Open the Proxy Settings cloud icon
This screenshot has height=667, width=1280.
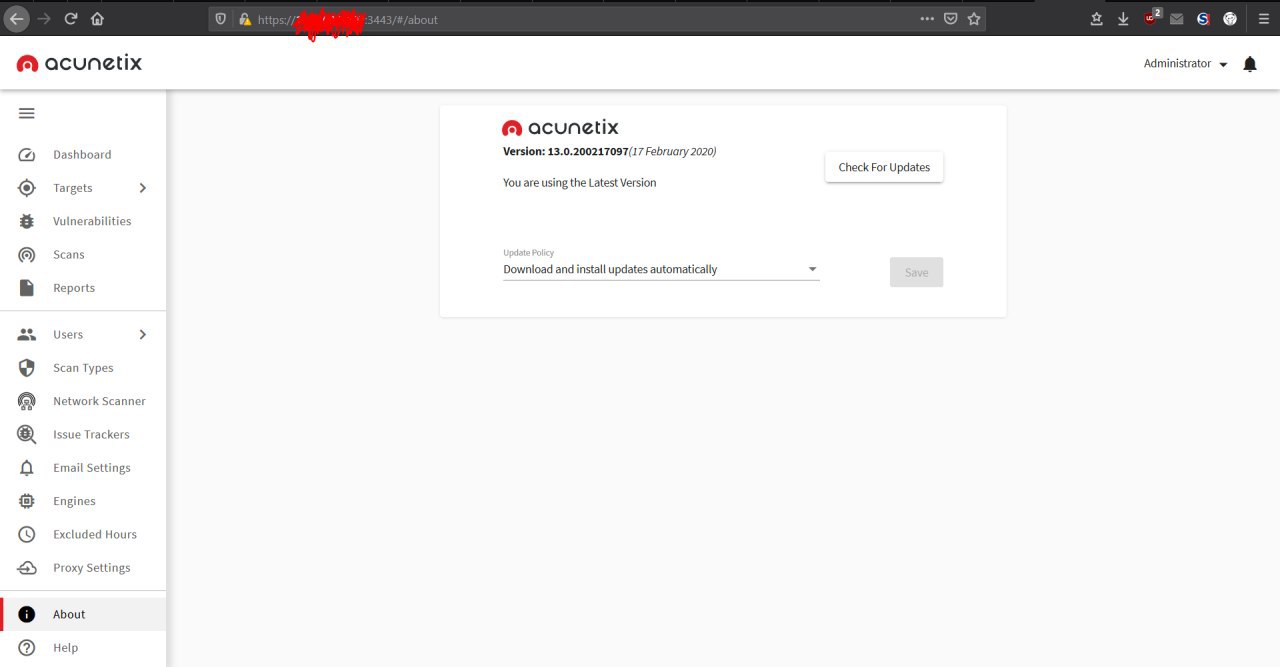[27, 568]
